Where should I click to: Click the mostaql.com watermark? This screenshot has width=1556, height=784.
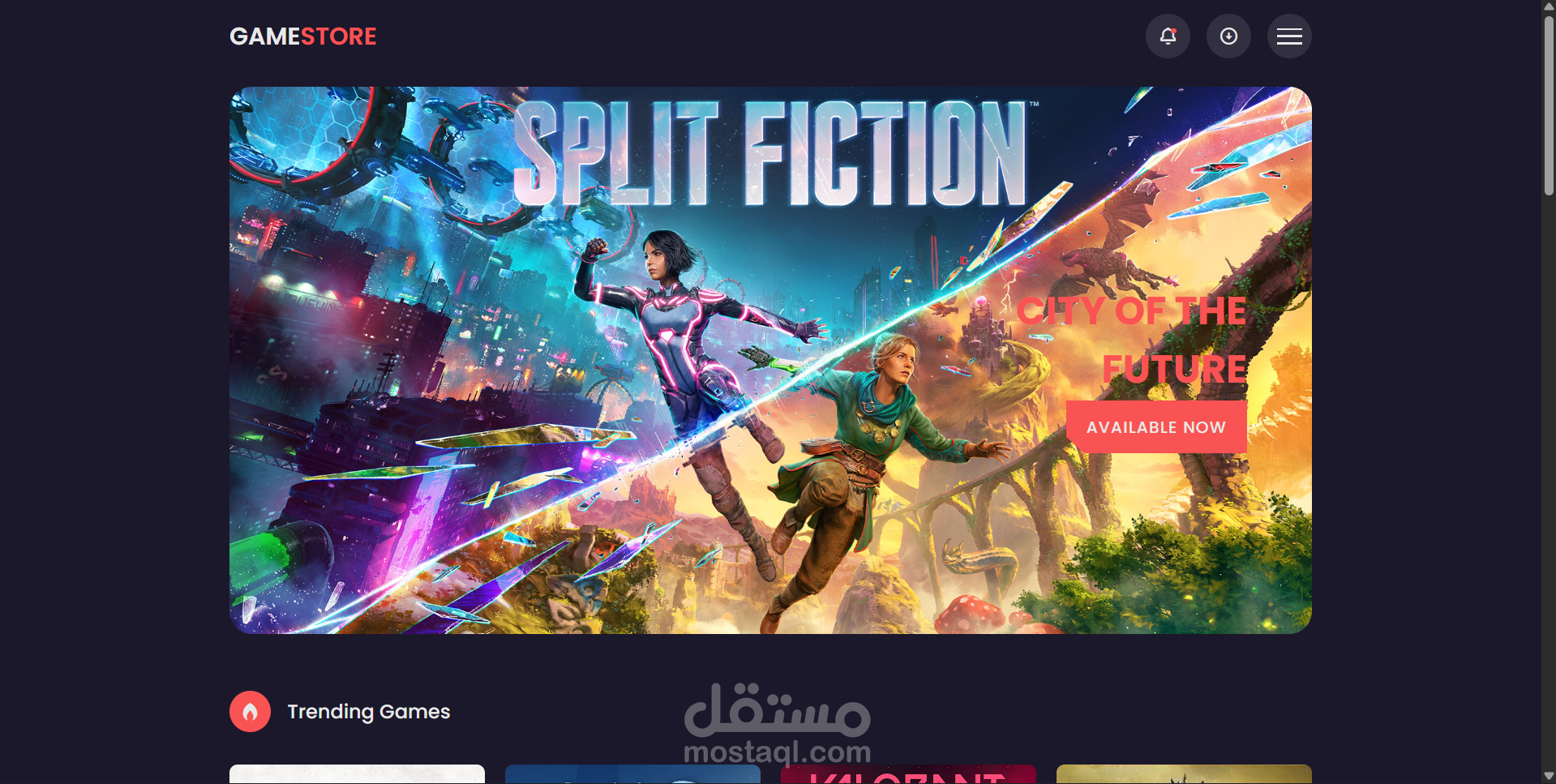tap(777, 724)
